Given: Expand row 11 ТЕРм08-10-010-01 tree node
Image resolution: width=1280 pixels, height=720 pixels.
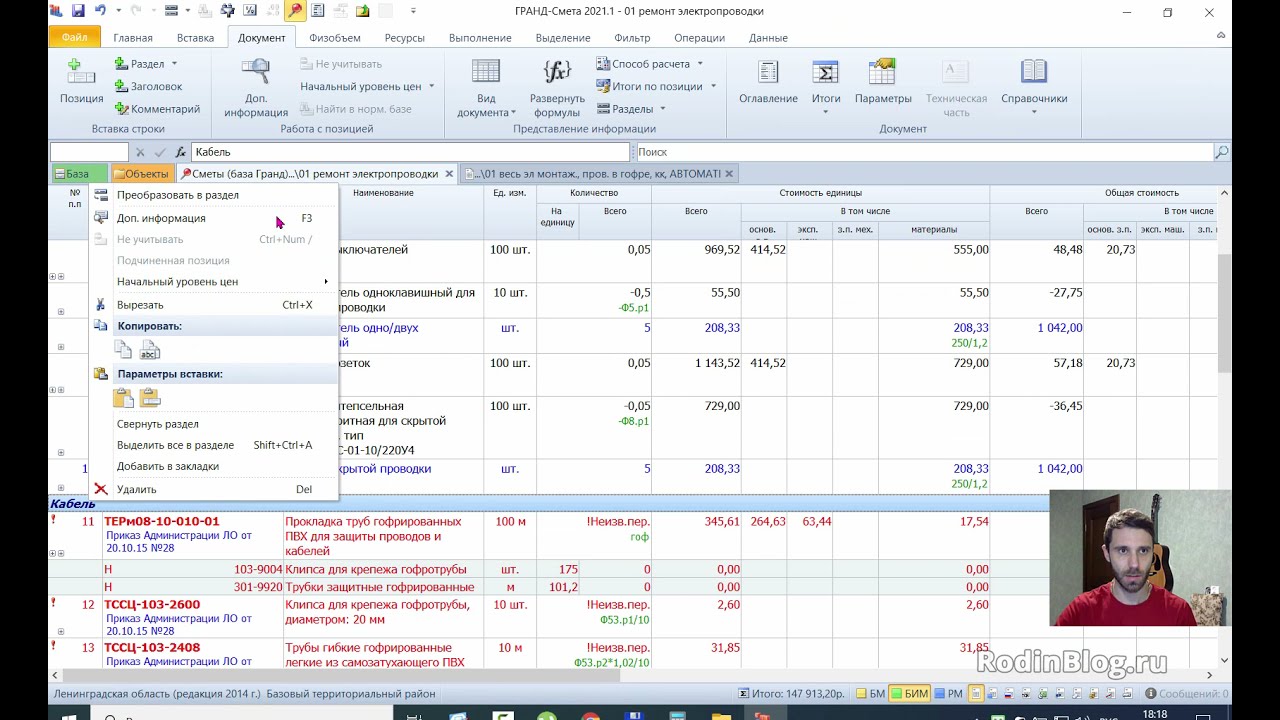Looking at the screenshot, I should click(51, 553).
